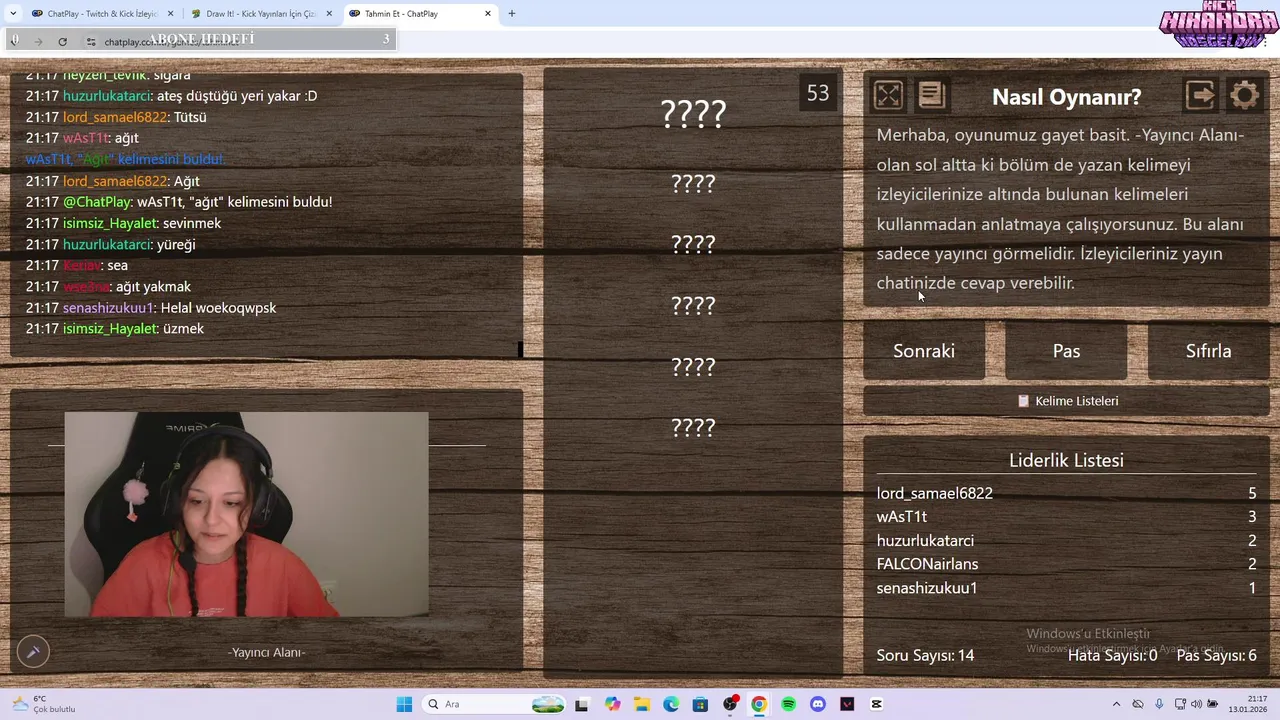This screenshot has height=720, width=1280.
Task: Click the browser forward arrow
Action: click(x=38, y=41)
